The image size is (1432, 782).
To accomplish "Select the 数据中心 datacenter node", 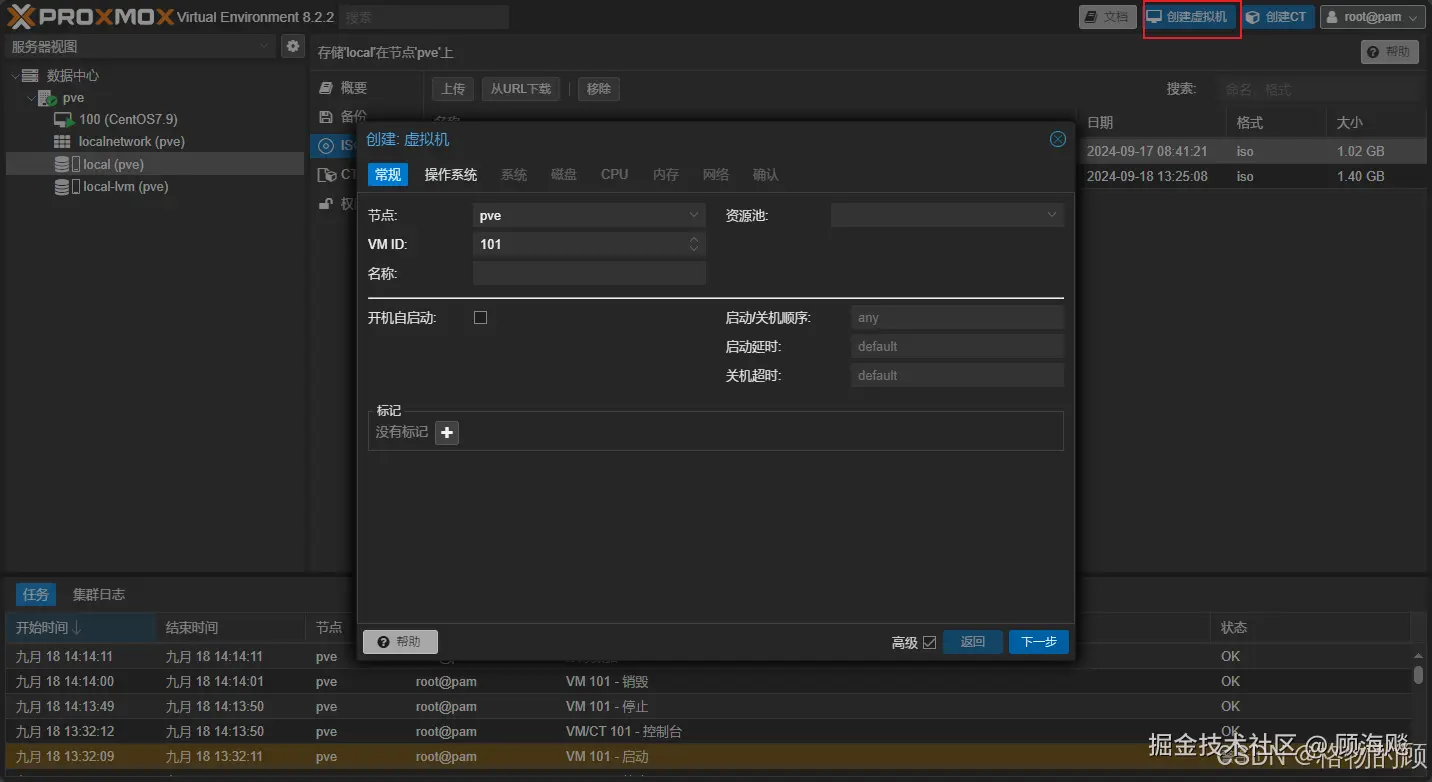I will 73,75.
